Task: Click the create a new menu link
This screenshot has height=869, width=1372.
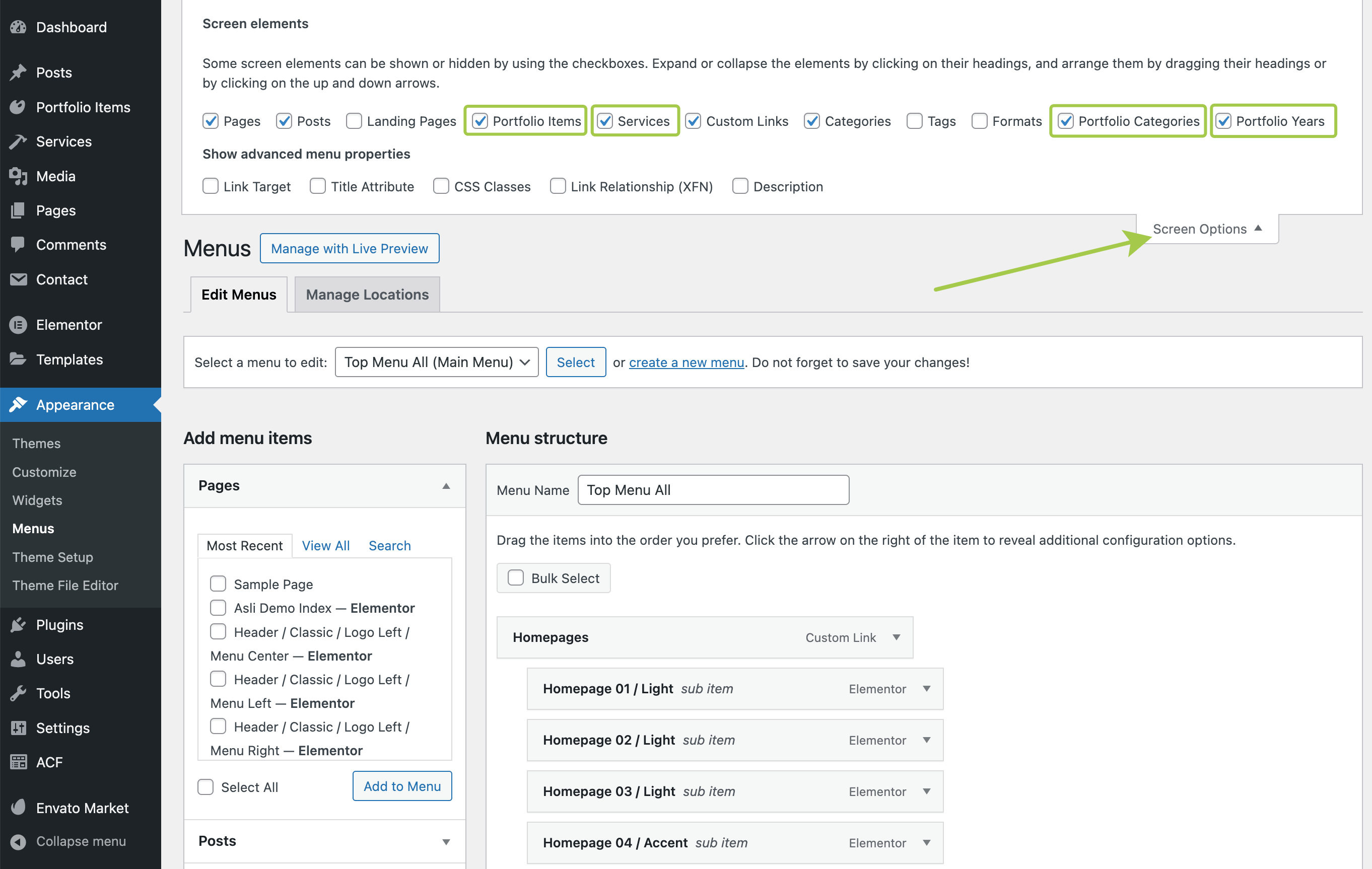Action: click(x=686, y=362)
